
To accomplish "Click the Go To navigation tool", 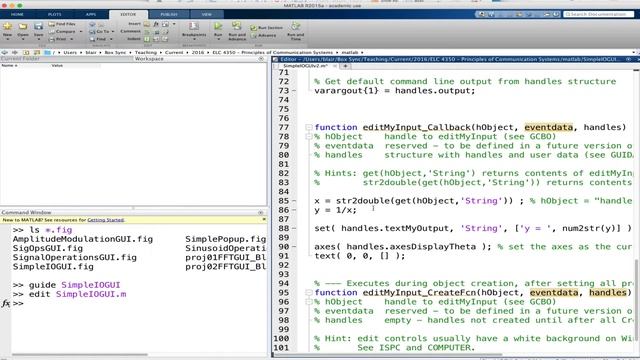I will coord(100,31).
